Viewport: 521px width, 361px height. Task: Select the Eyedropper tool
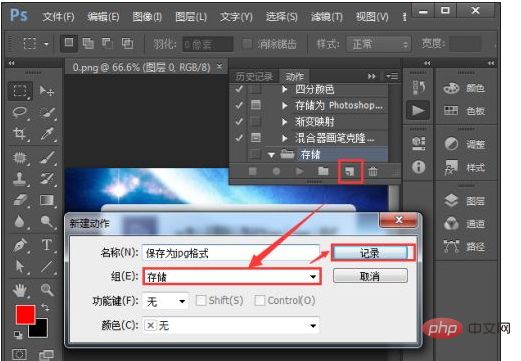pyautogui.click(x=47, y=134)
